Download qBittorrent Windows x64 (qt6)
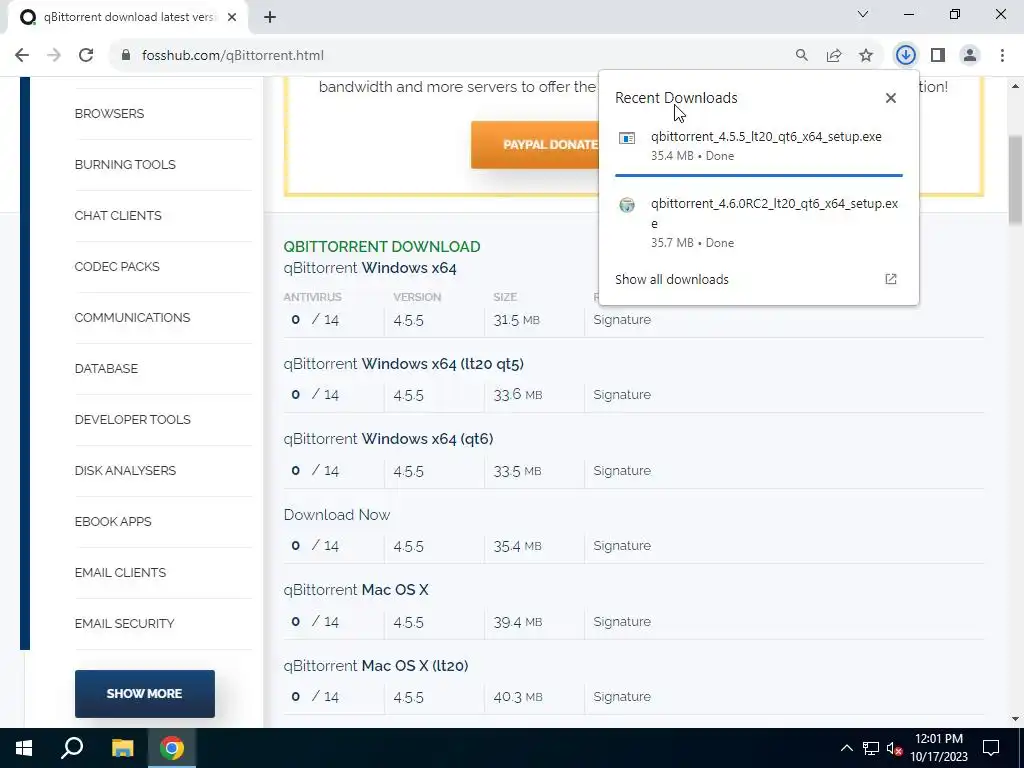Screen dimensions: 1024x768 [x=388, y=439]
